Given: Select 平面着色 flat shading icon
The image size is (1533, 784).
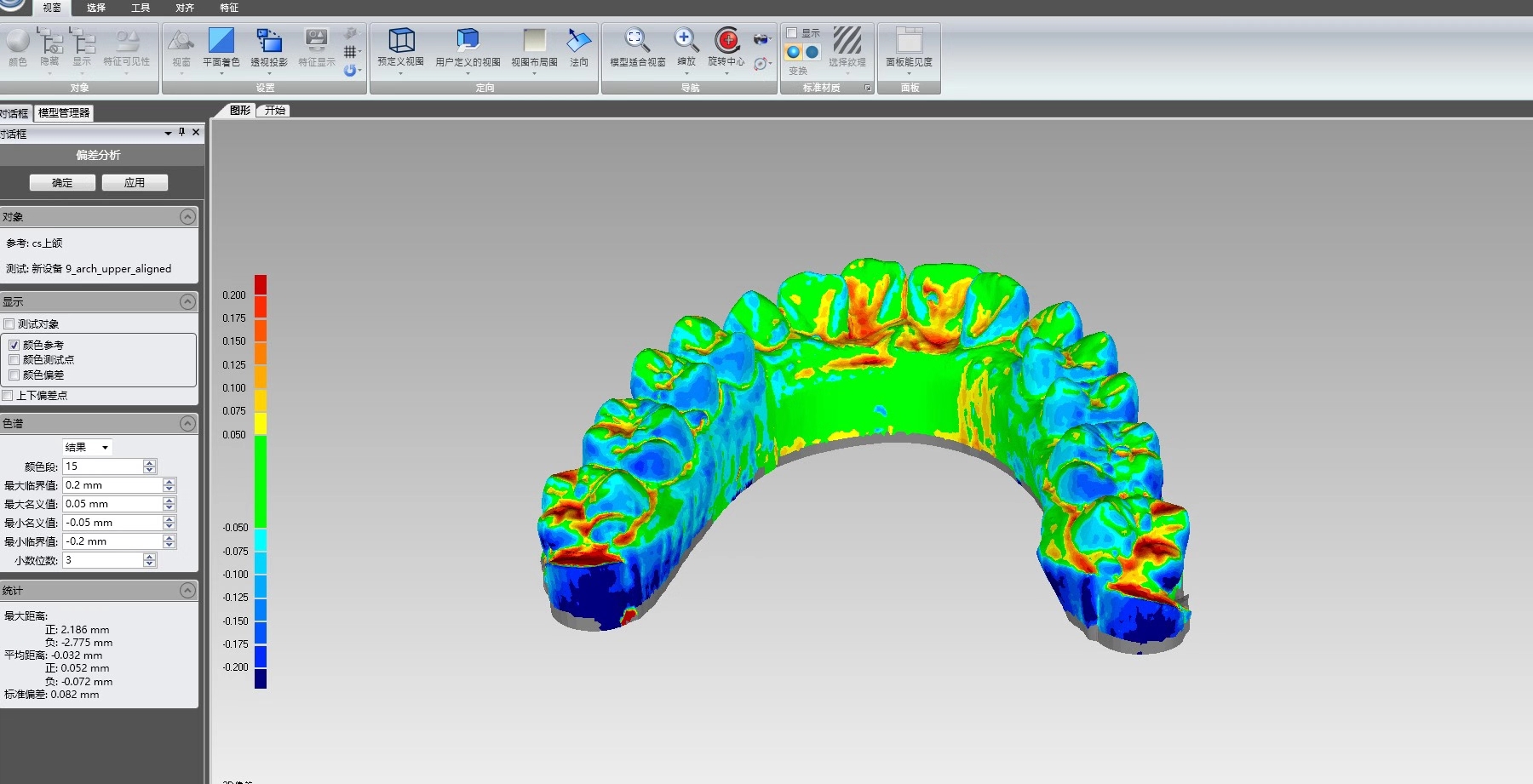Looking at the screenshot, I should point(221,41).
